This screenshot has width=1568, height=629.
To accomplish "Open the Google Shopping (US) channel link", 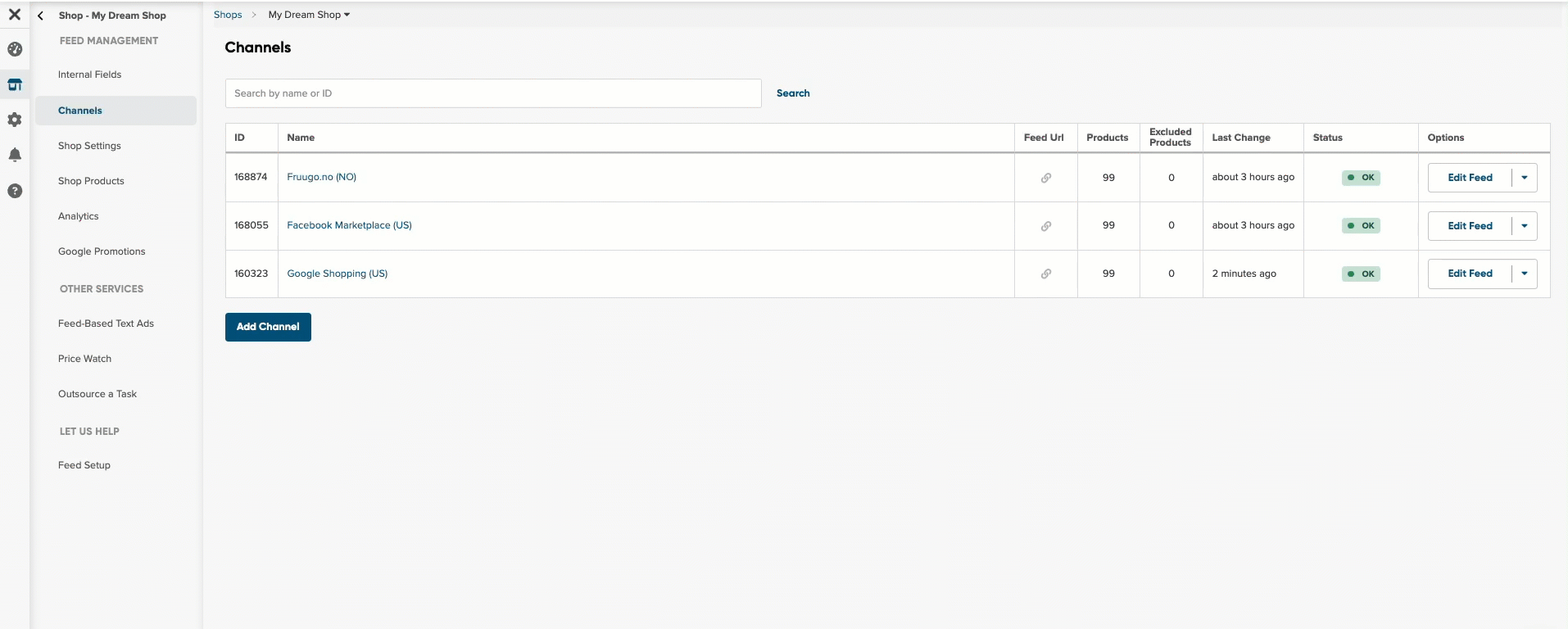I will pos(337,274).
